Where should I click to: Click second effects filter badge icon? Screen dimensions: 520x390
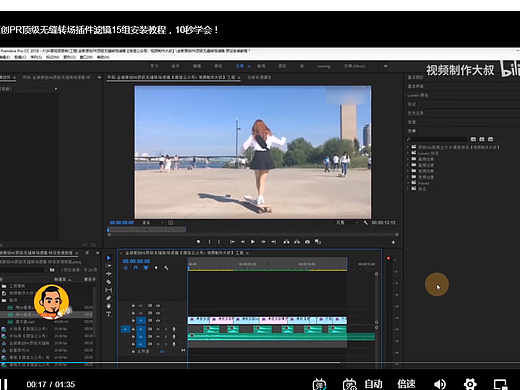pos(482,139)
